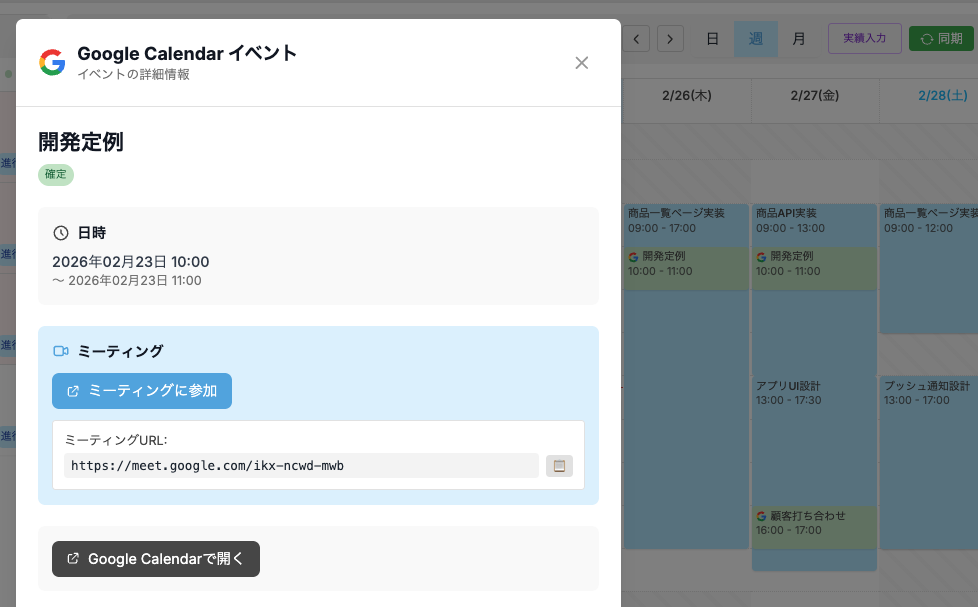The image size is (978, 607).
Task: Click the clock icon beside 日時
Action: tap(61, 232)
